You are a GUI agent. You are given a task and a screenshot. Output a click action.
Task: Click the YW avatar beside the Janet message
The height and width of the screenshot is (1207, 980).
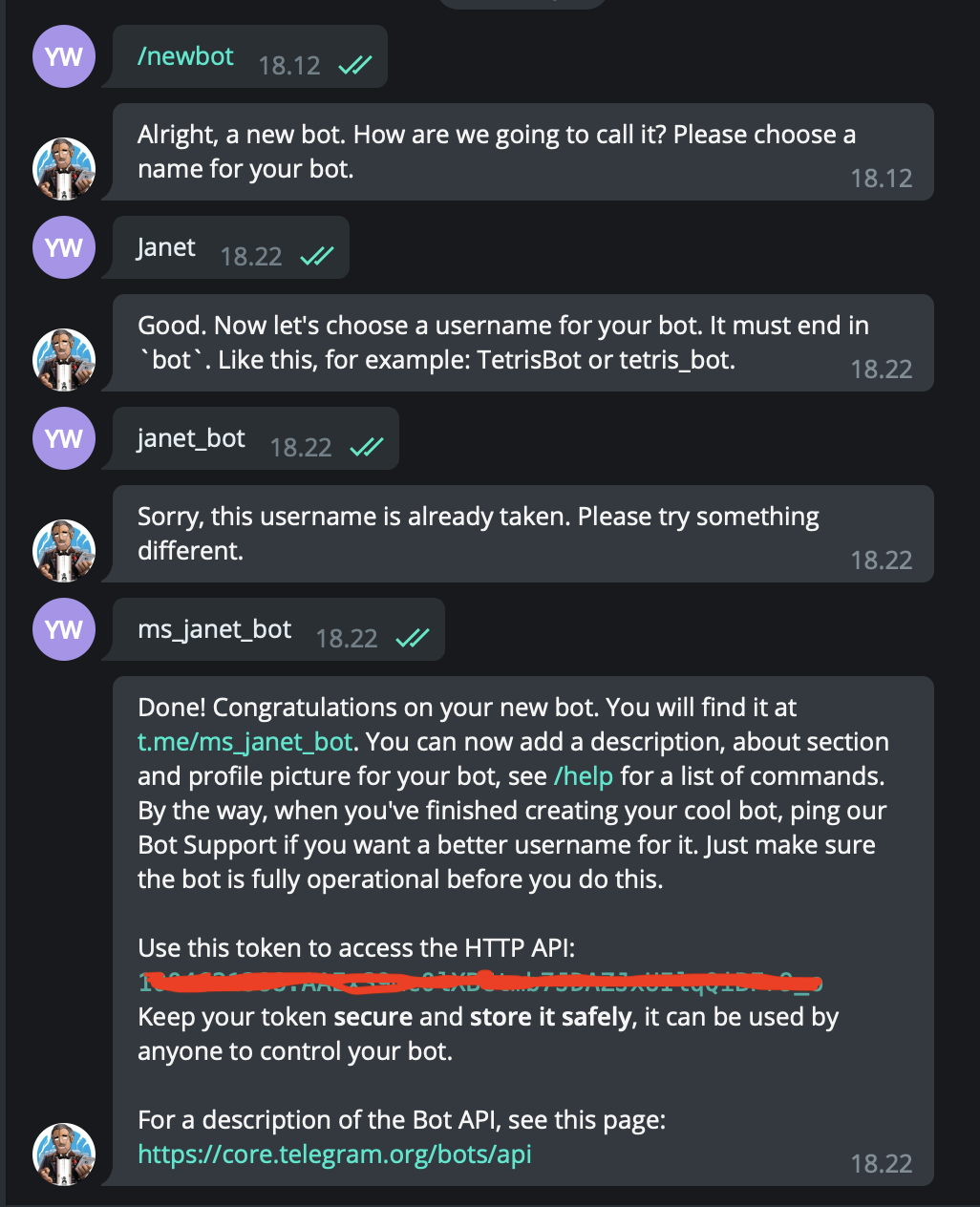[64, 247]
